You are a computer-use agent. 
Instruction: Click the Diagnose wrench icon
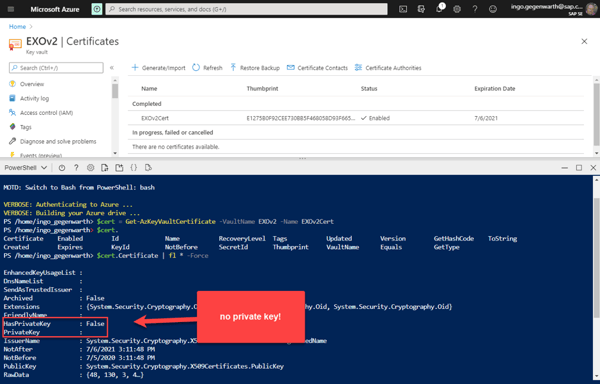[12, 141]
